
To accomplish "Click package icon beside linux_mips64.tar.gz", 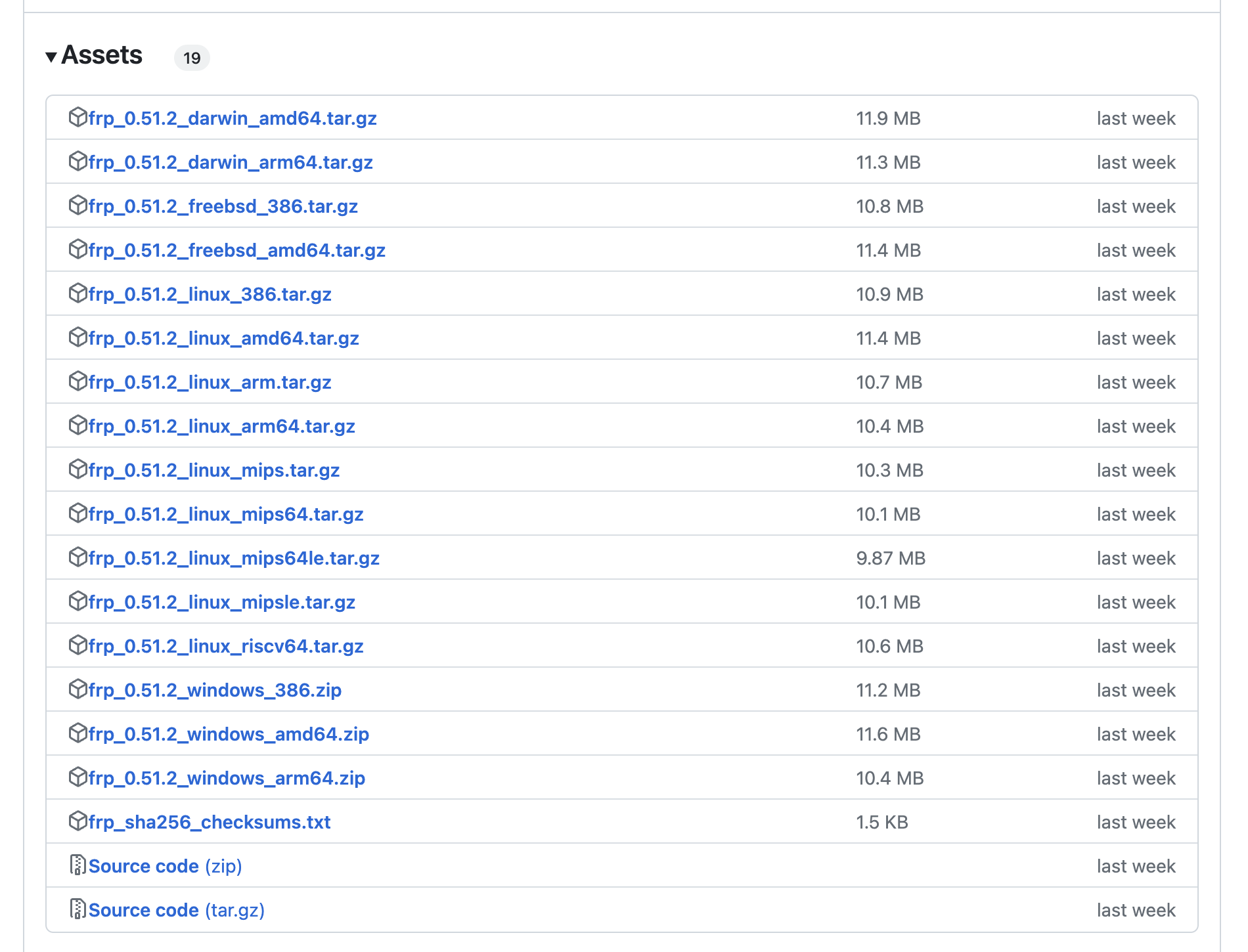I will point(78,513).
